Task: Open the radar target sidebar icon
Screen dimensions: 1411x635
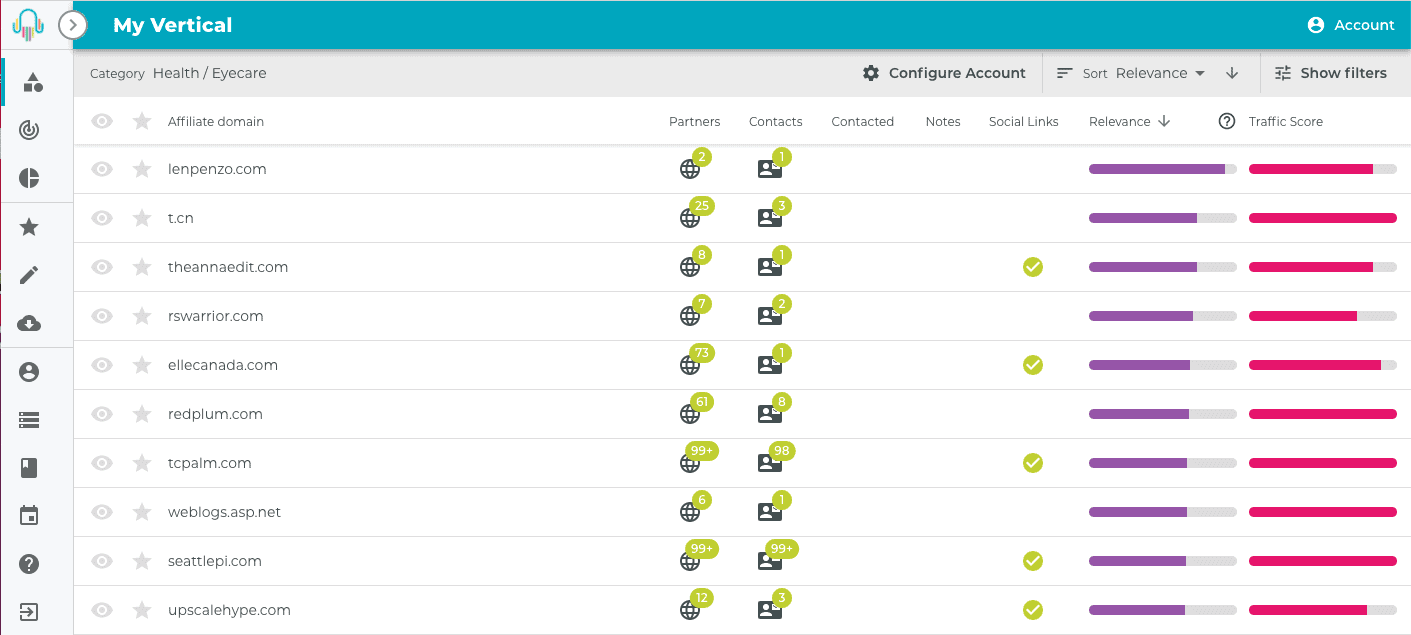Action: pyautogui.click(x=30, y=130)
